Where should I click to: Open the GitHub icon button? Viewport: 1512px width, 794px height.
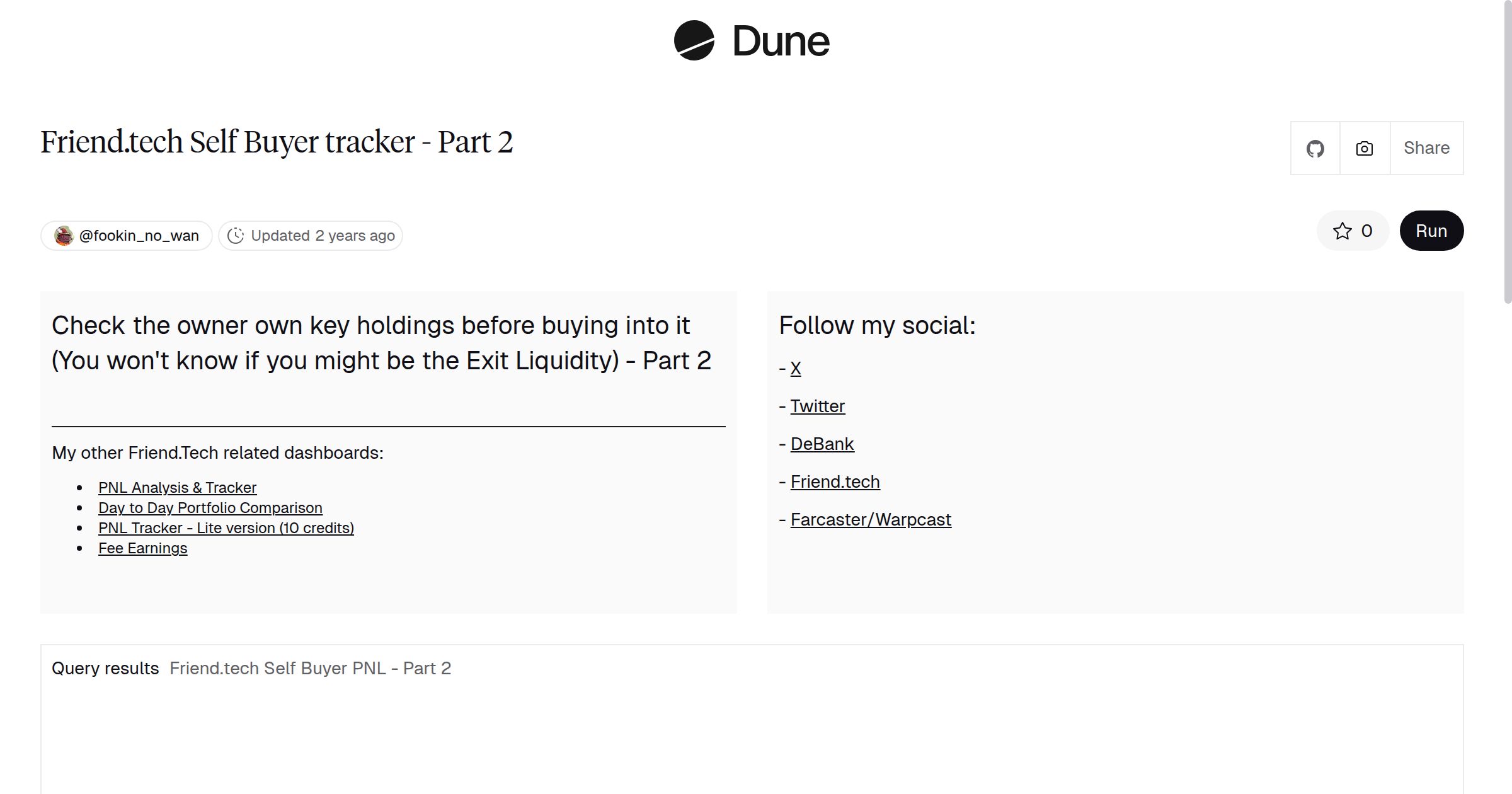pyautogui.click(x=1315, y=149)
